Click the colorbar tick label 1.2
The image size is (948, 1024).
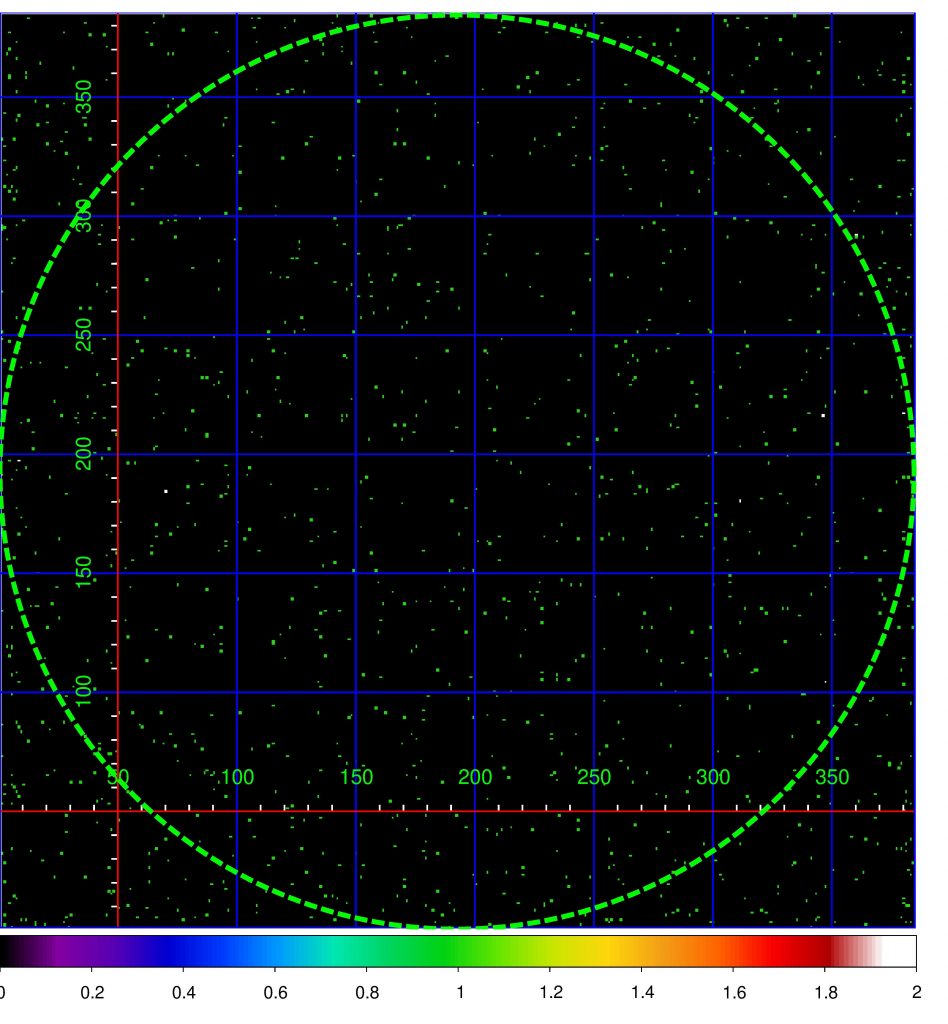(551, 993)
